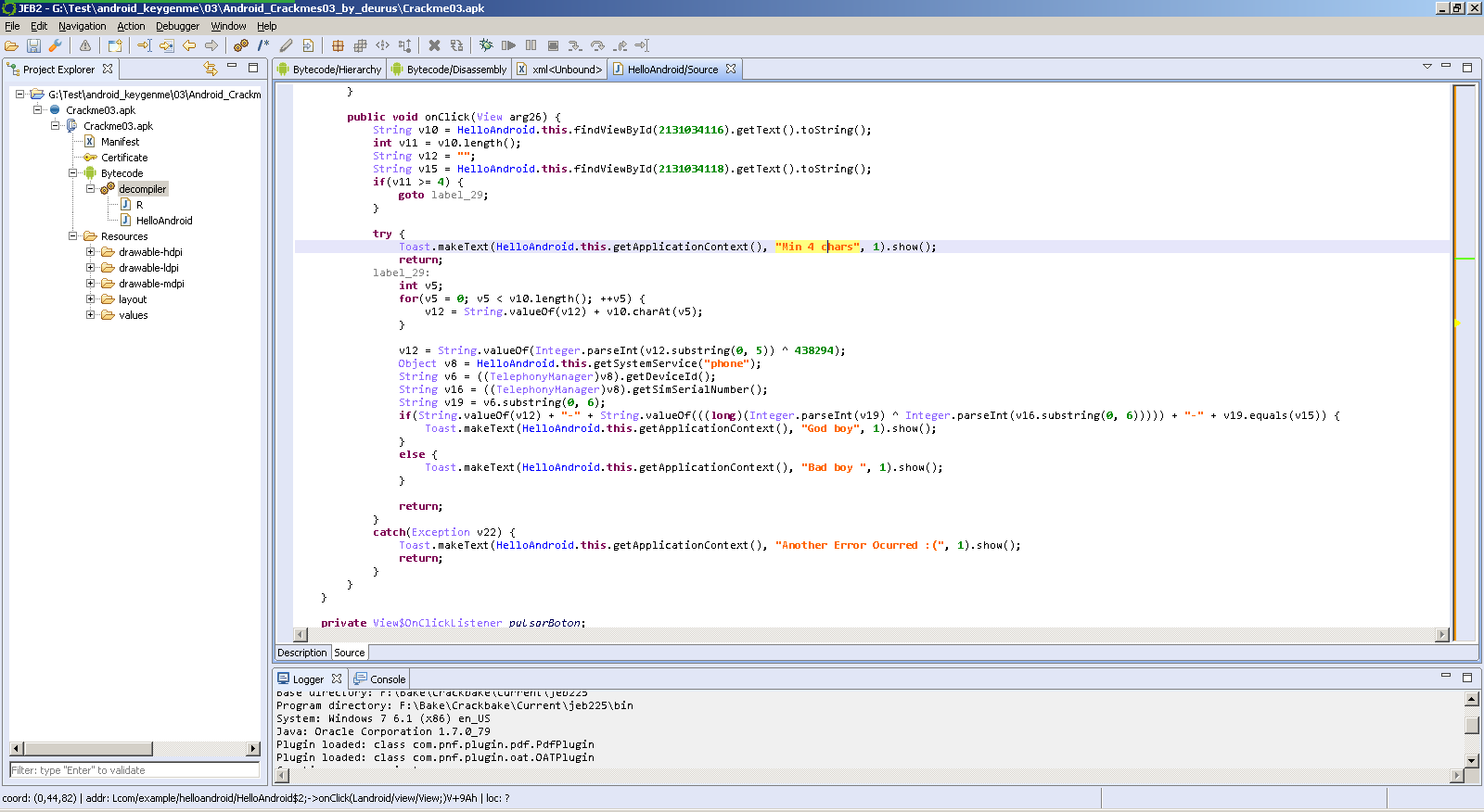This screenshot has height=812, width=1484.
Task: Expand the values folder node
Action: tap(91, 315)
